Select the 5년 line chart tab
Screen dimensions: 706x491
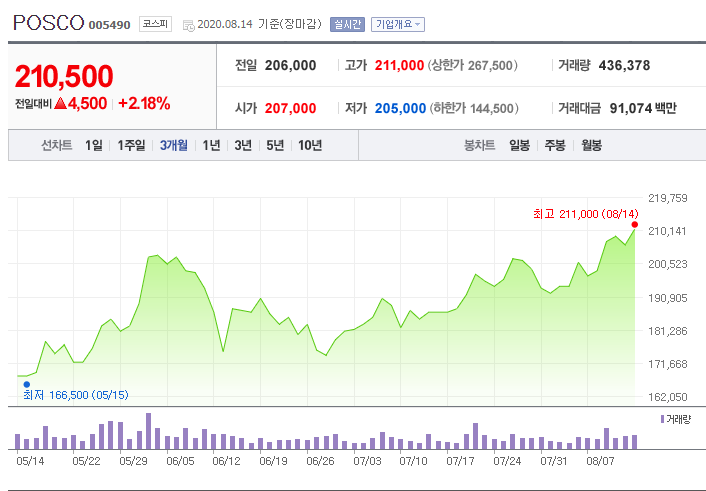pyautogui.click(x=275, y=145)
